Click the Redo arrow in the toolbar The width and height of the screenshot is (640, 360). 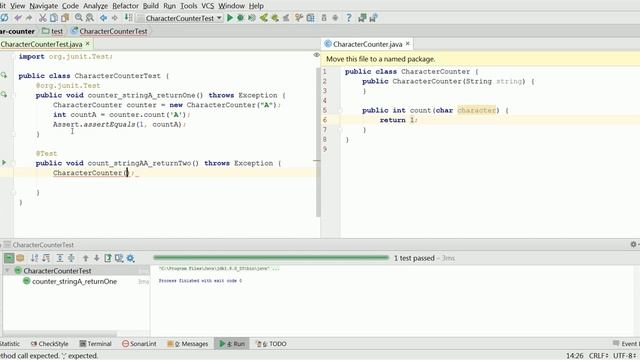(29, 18)
